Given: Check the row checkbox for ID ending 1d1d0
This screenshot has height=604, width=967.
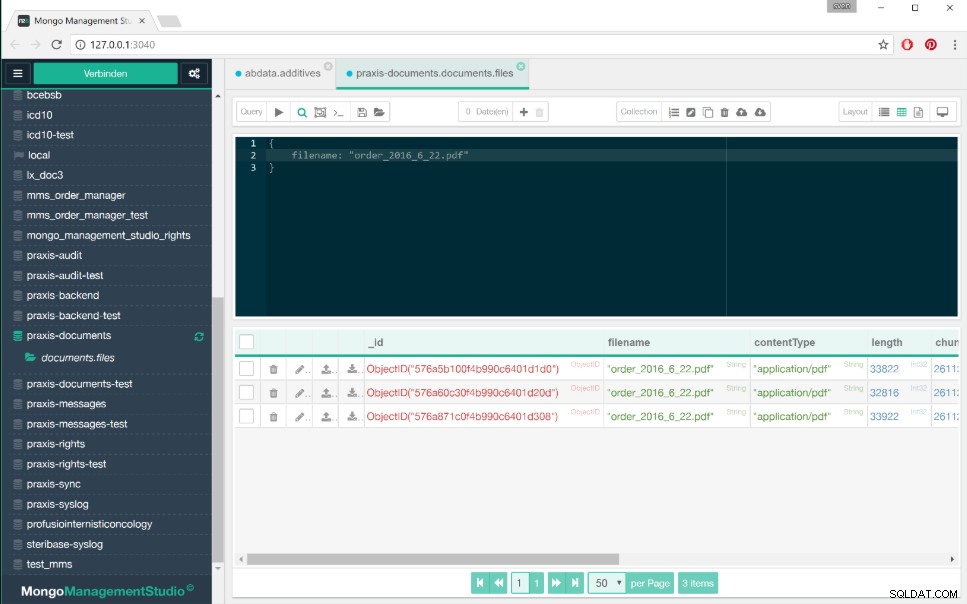Looking at the screenshot, I should 247,369.
